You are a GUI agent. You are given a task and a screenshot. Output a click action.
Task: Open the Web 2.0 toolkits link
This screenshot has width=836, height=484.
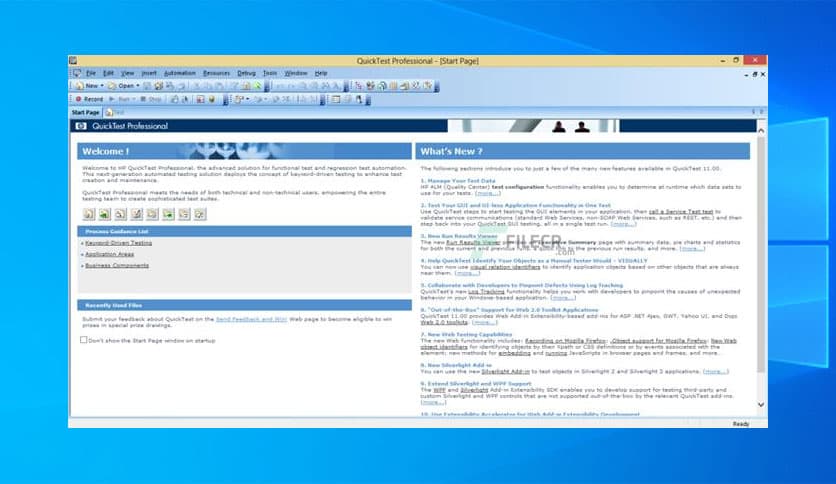pyautogui.click(x=444, y=322)
